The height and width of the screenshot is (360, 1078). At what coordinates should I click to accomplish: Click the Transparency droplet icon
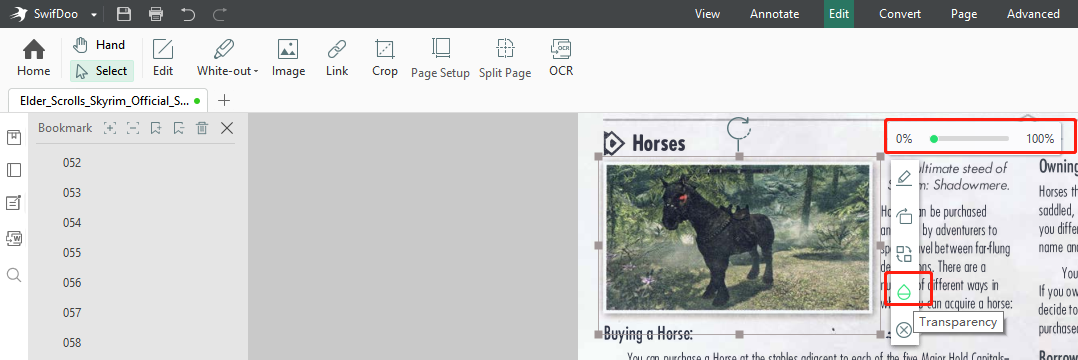coord(904,292)
